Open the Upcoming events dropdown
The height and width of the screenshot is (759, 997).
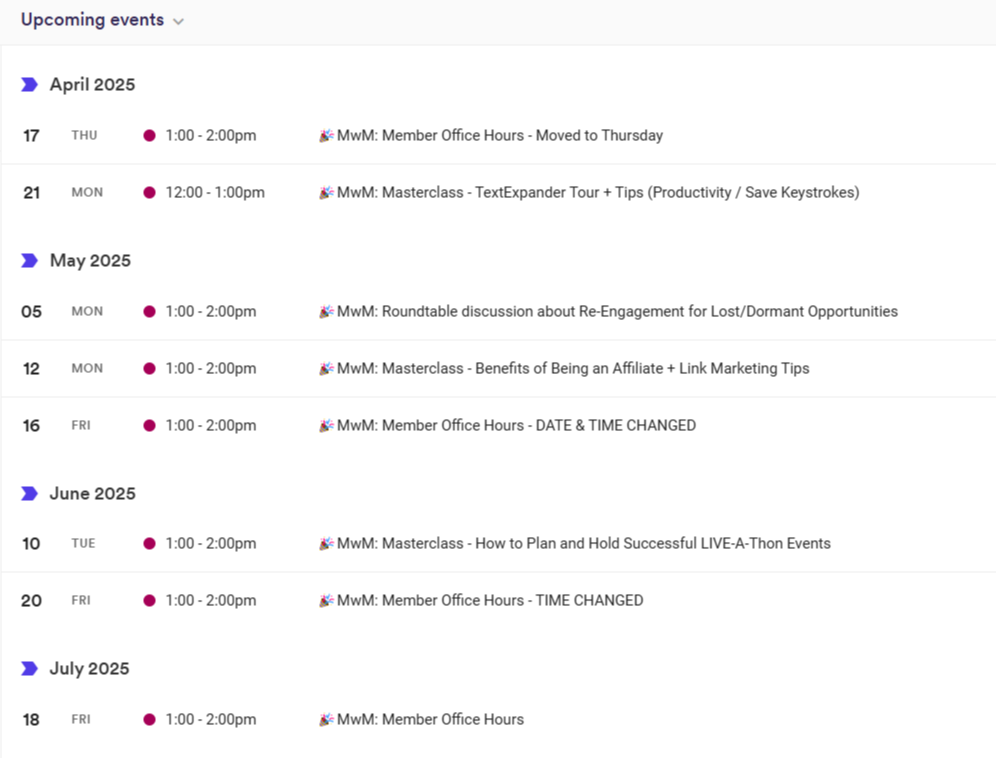click(x=178, y=22)
